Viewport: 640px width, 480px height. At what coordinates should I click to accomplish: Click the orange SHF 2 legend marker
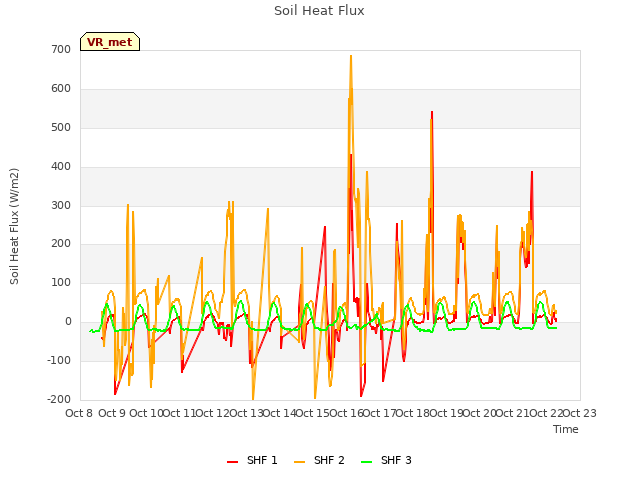click(299, 462)
